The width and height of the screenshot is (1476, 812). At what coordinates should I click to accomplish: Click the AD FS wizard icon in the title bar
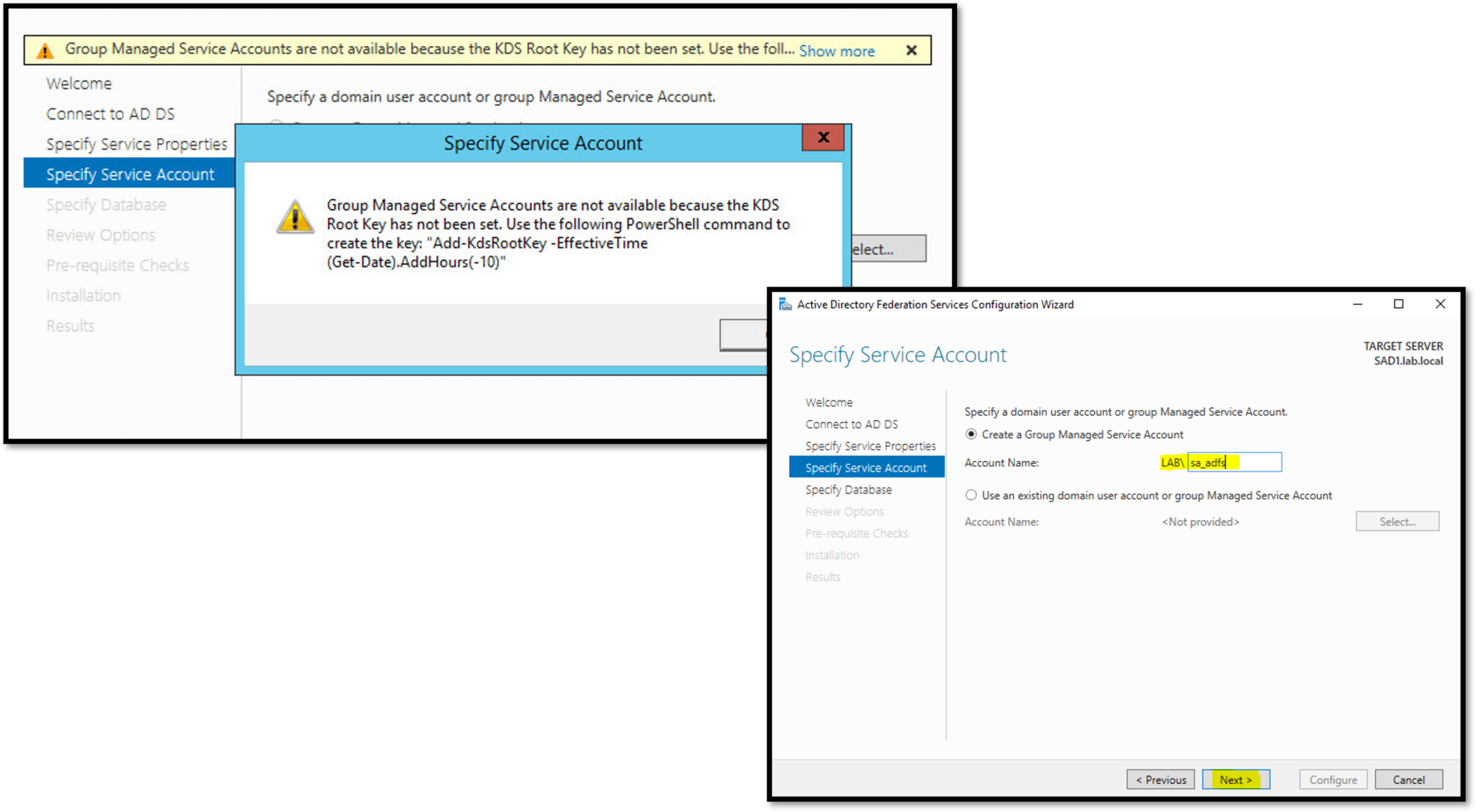[786, 304]
